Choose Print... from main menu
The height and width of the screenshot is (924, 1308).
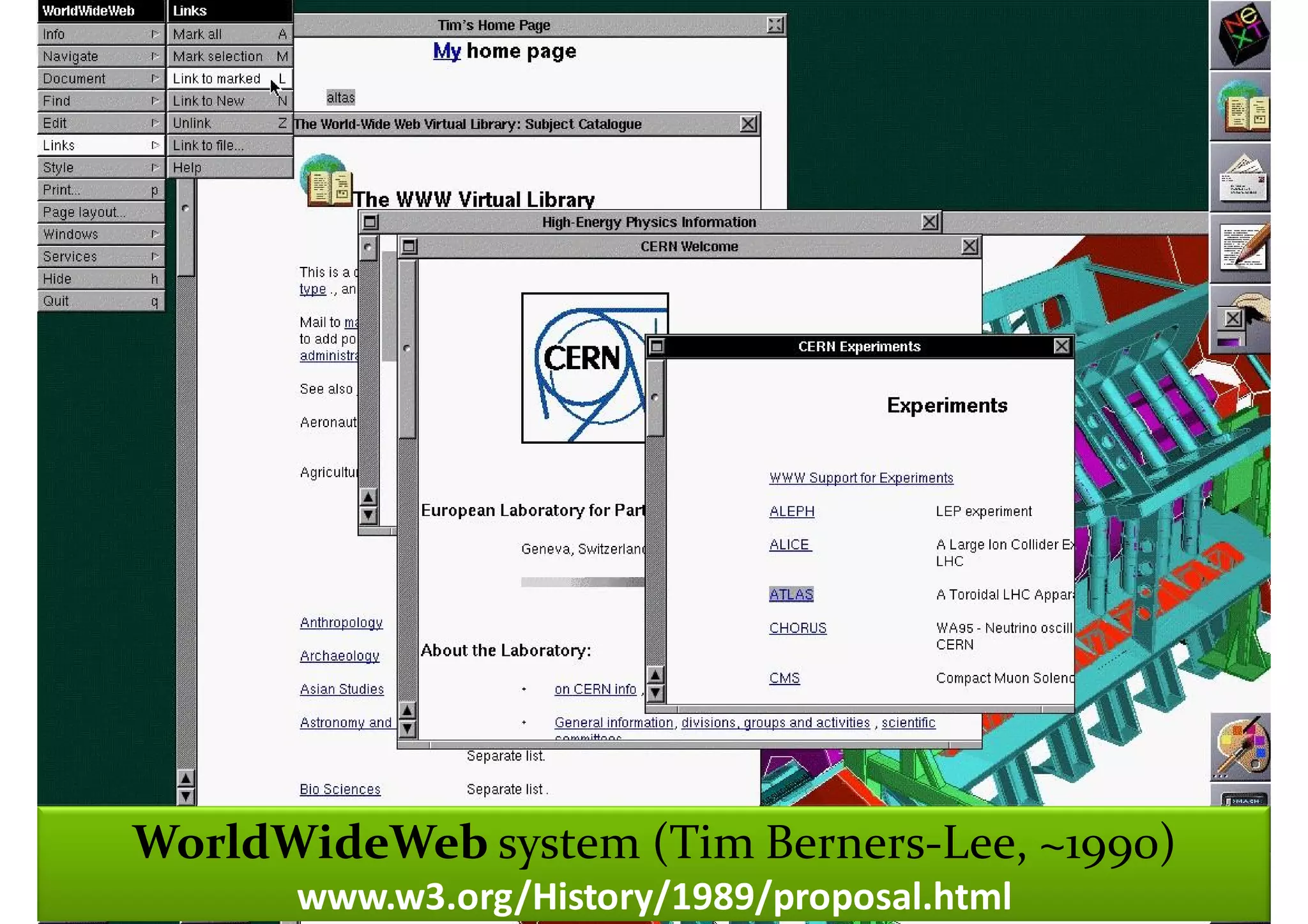pos(101,190)
